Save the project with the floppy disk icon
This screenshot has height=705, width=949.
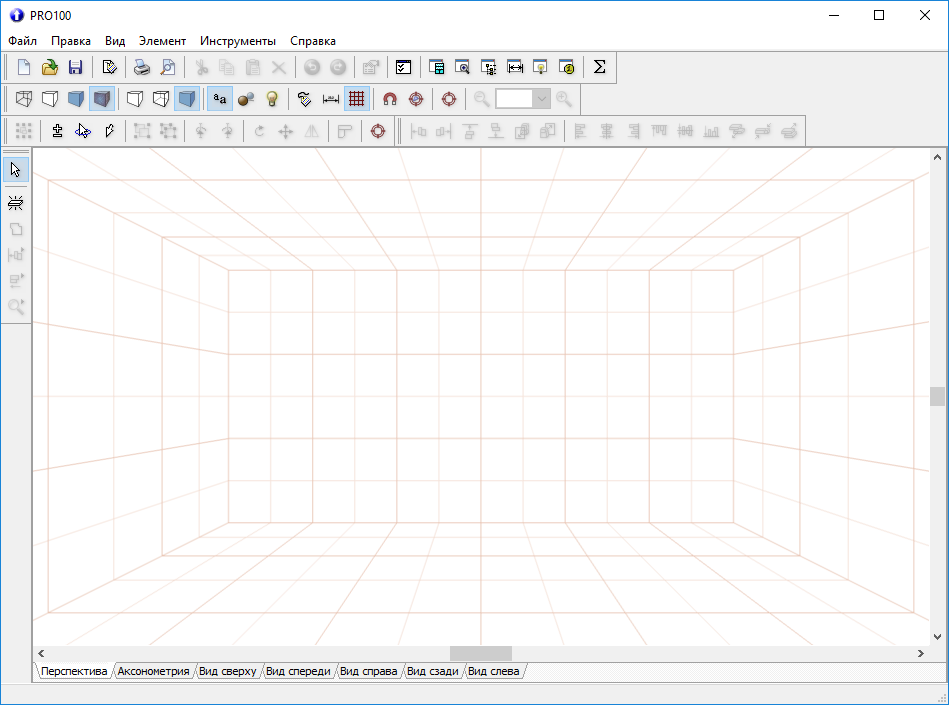[x=75, y=67]
